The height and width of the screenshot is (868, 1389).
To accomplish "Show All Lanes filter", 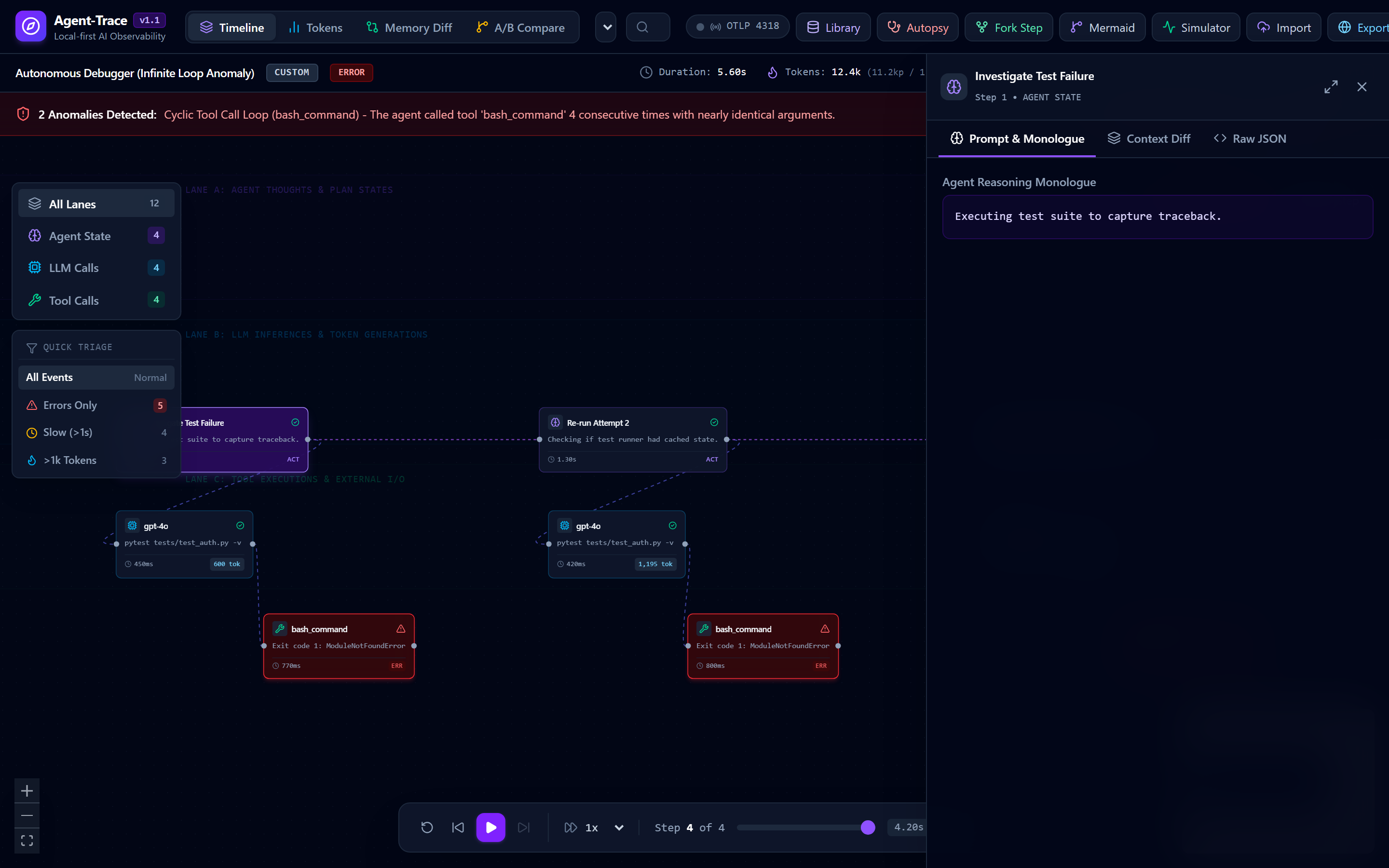I will (96, 203).
